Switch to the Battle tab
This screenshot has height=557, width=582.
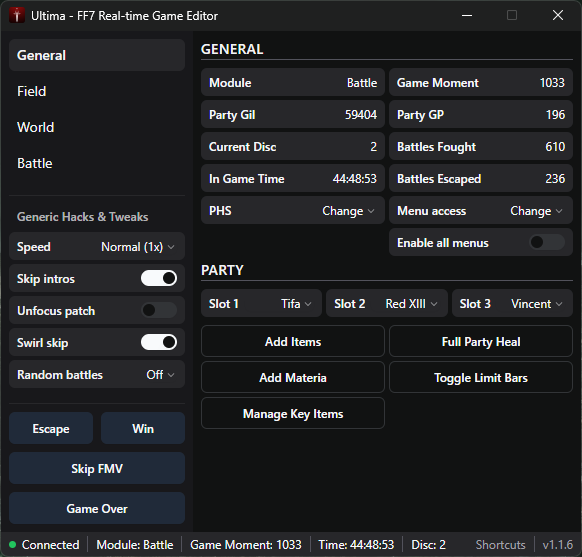click(97, 163)
